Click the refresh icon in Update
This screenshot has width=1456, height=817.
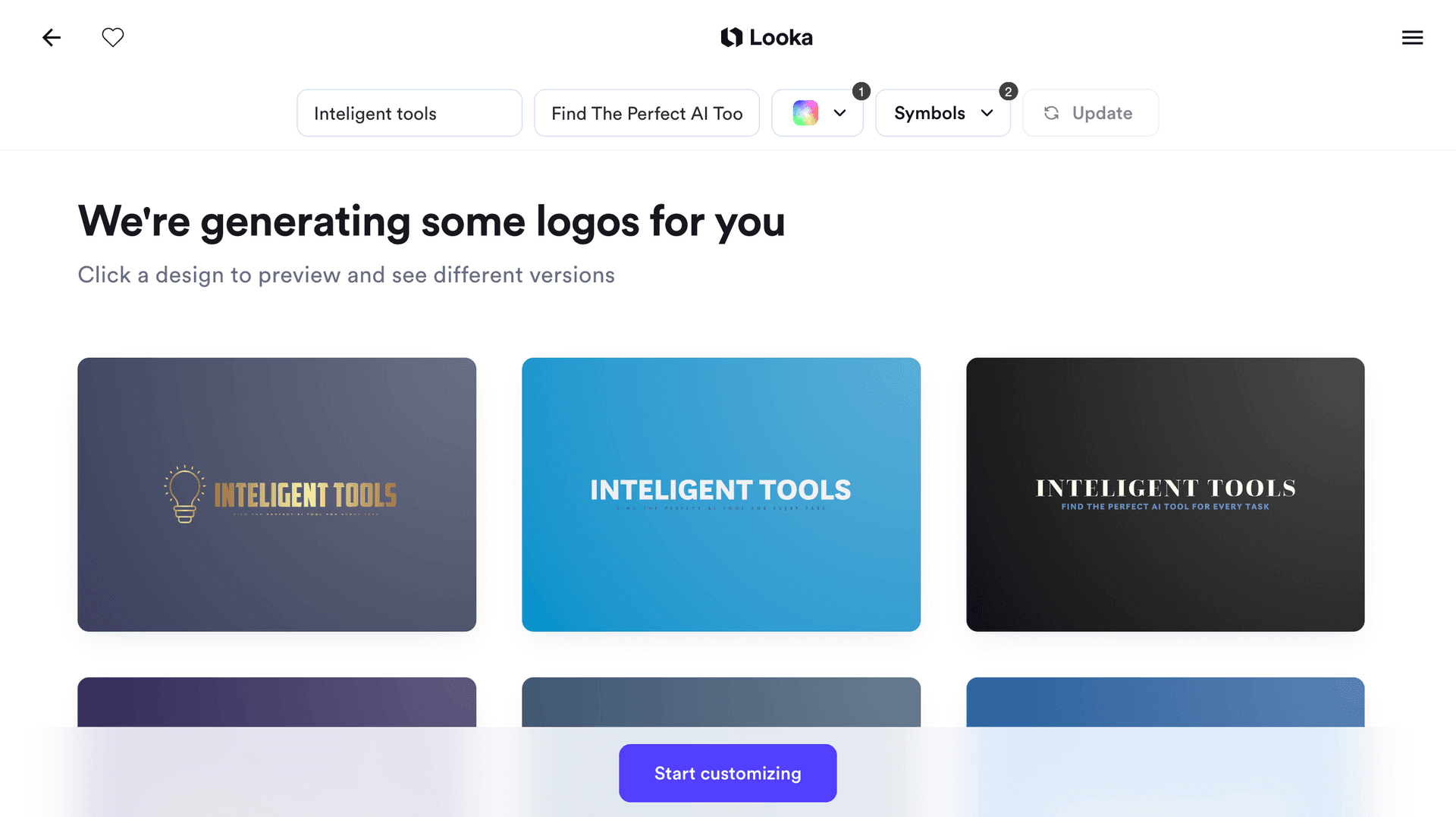tap(1051, 113)
